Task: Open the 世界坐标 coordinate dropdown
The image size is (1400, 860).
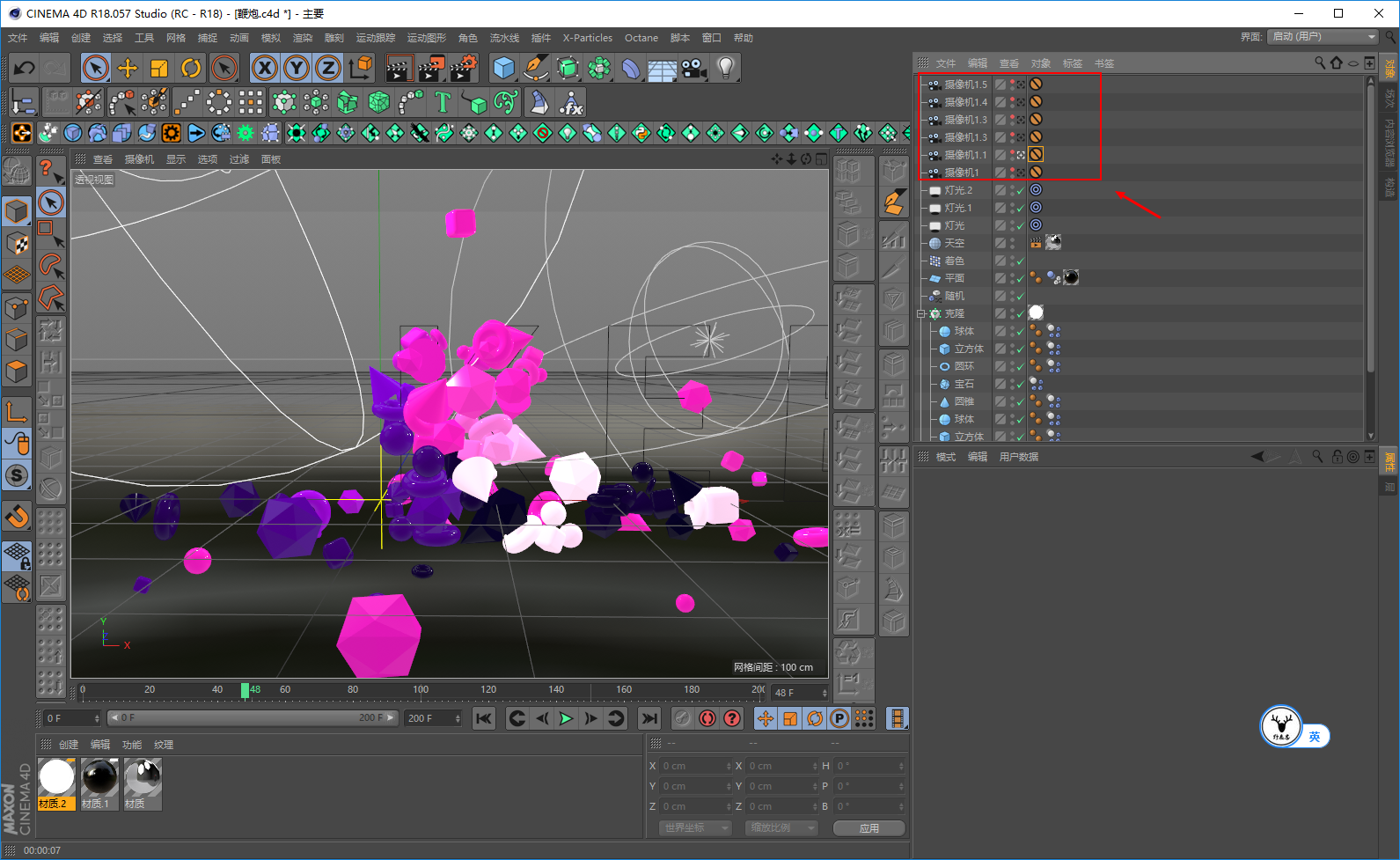Action: 695,828
